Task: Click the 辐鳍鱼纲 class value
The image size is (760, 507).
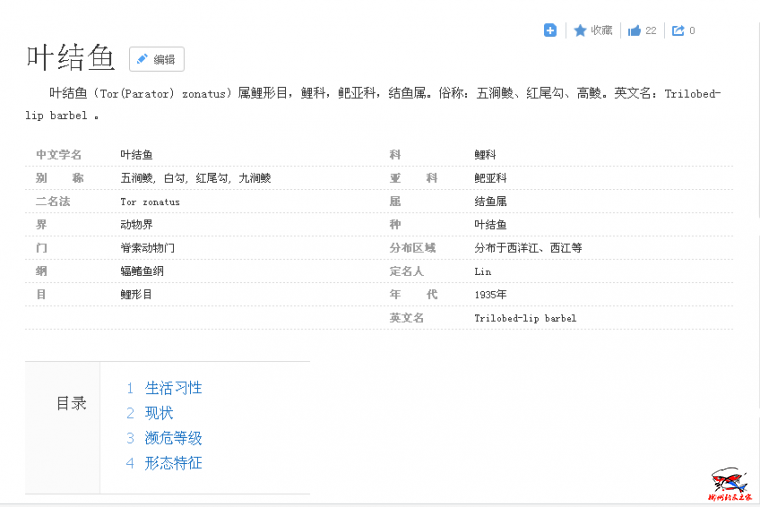Action: pos(141,271)
